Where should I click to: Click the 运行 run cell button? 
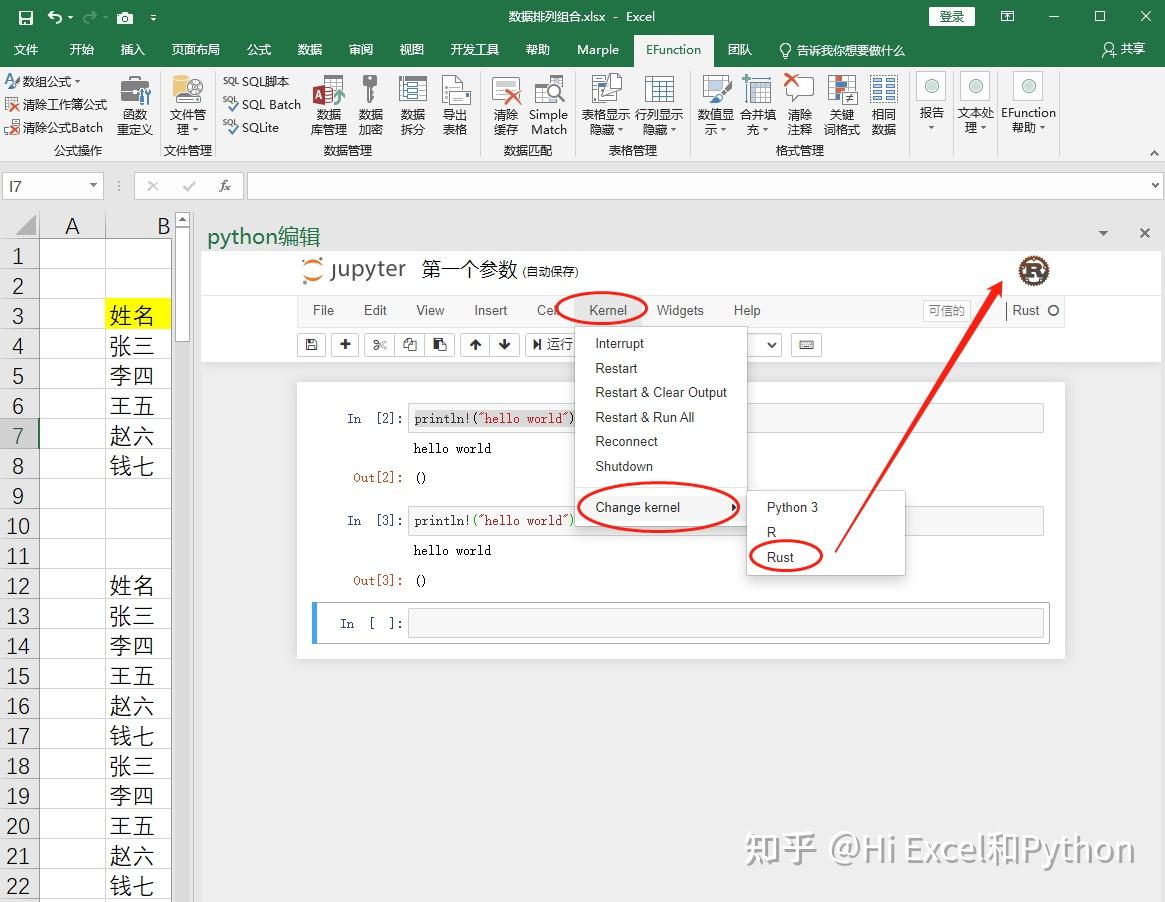coord(551,345)
